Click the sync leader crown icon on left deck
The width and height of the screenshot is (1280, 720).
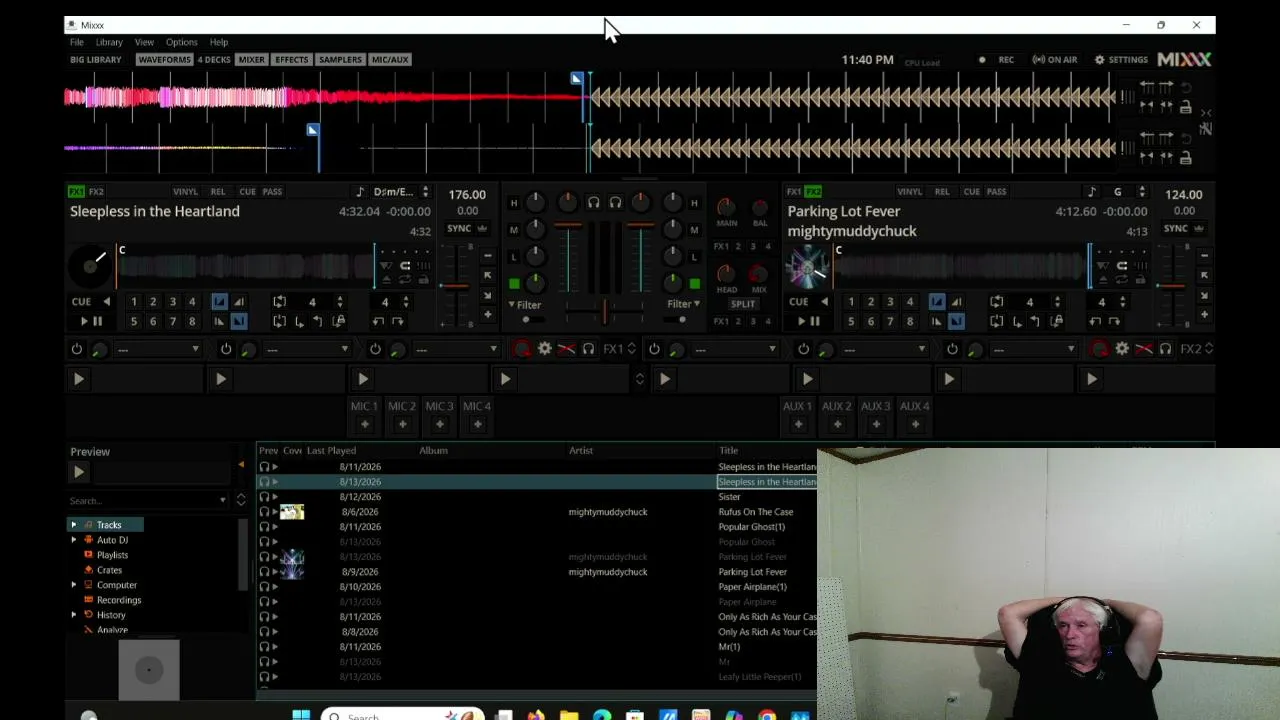[482, 228]
